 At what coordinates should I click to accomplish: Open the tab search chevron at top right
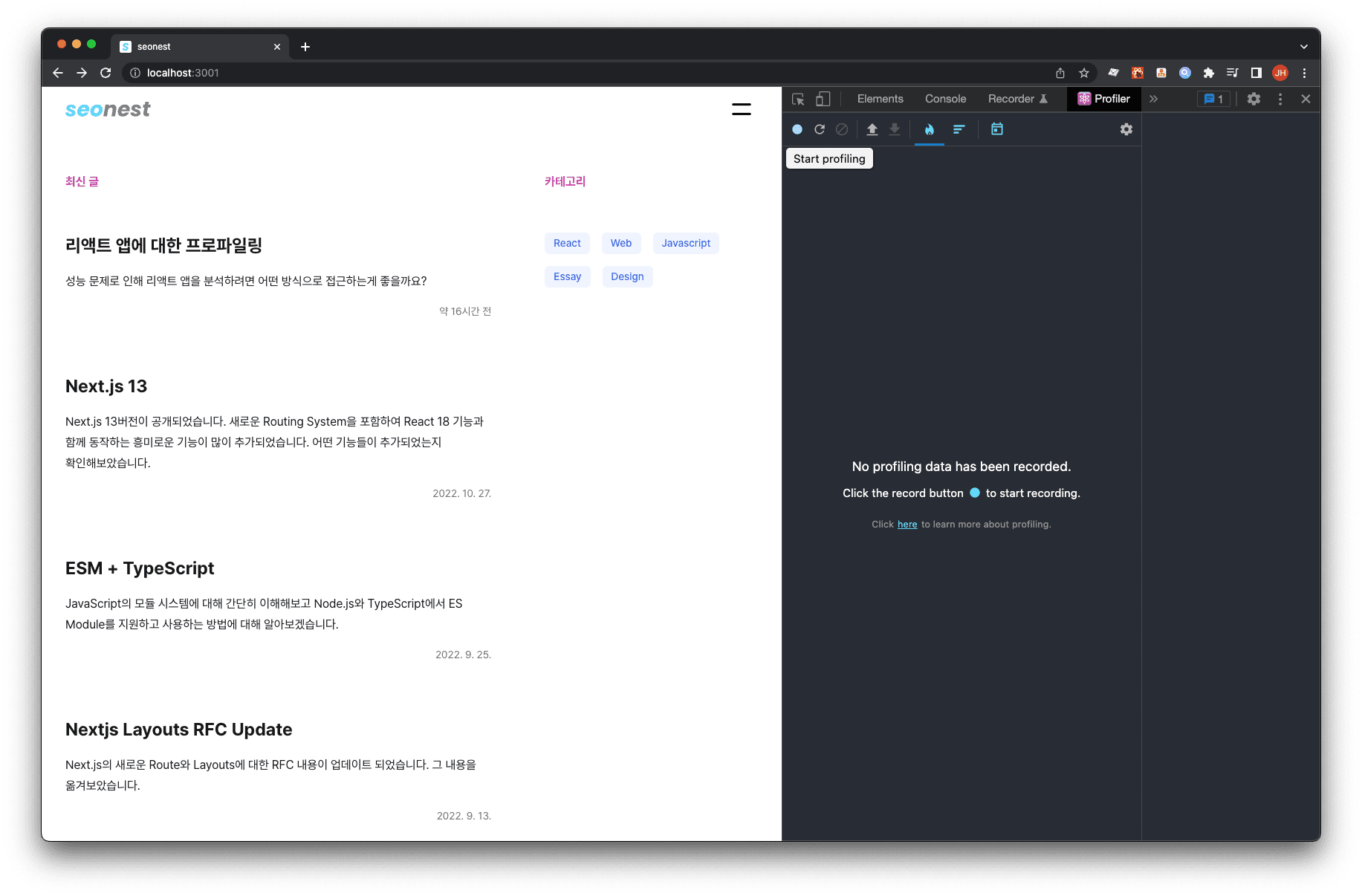point(1304,46)
